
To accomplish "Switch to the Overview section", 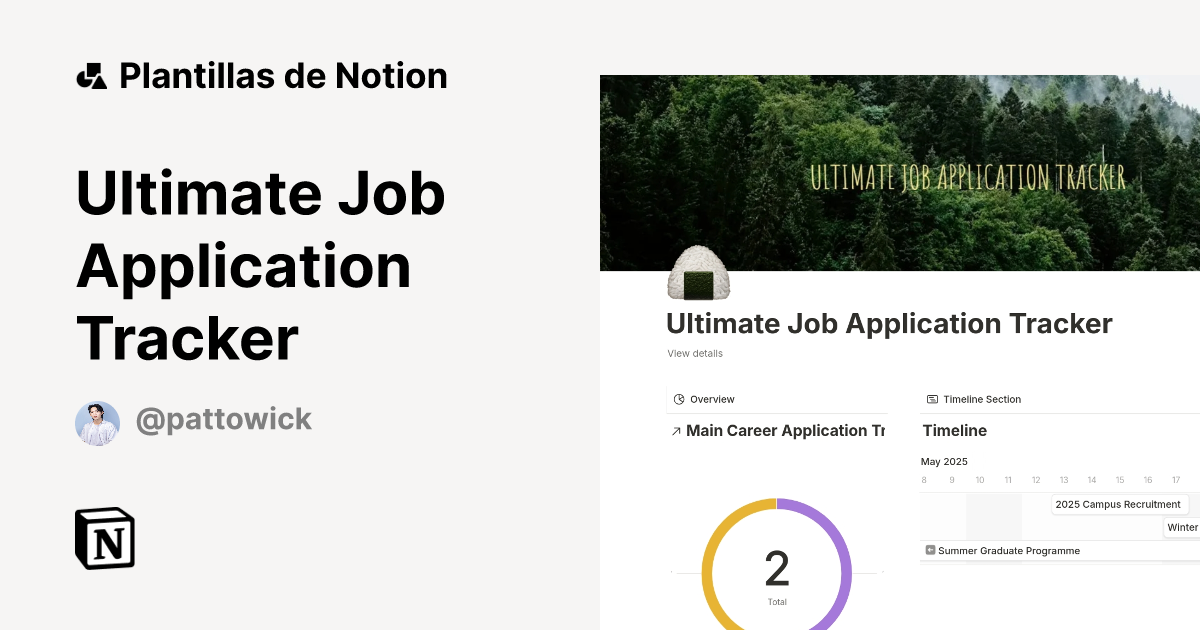I will [710, 399].
